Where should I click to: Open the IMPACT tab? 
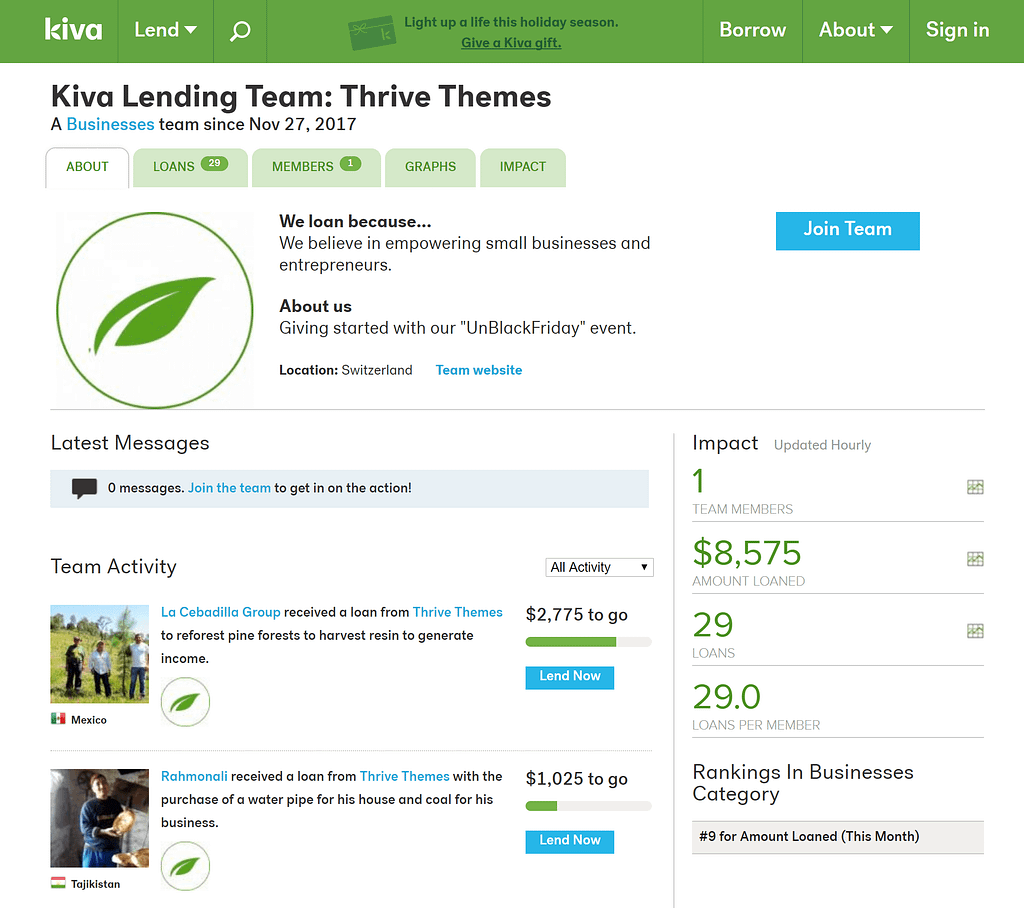pyautogui.click(x=523, y=167)
